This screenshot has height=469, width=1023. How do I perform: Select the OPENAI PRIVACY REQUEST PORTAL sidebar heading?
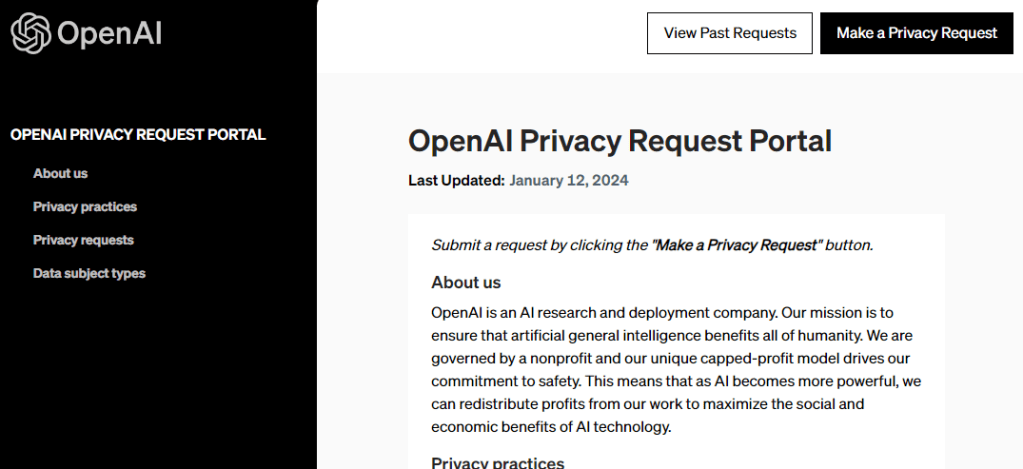138,134
